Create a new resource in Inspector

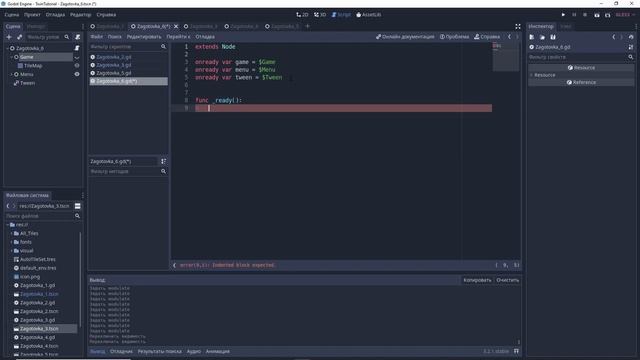(x=531, y=37)
